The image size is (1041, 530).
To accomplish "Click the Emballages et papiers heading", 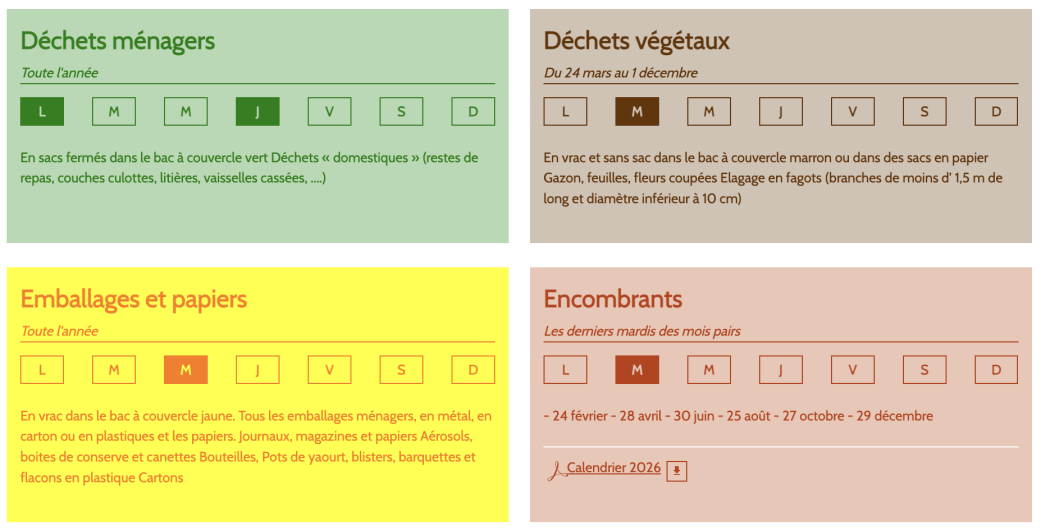I will (133, 299).
